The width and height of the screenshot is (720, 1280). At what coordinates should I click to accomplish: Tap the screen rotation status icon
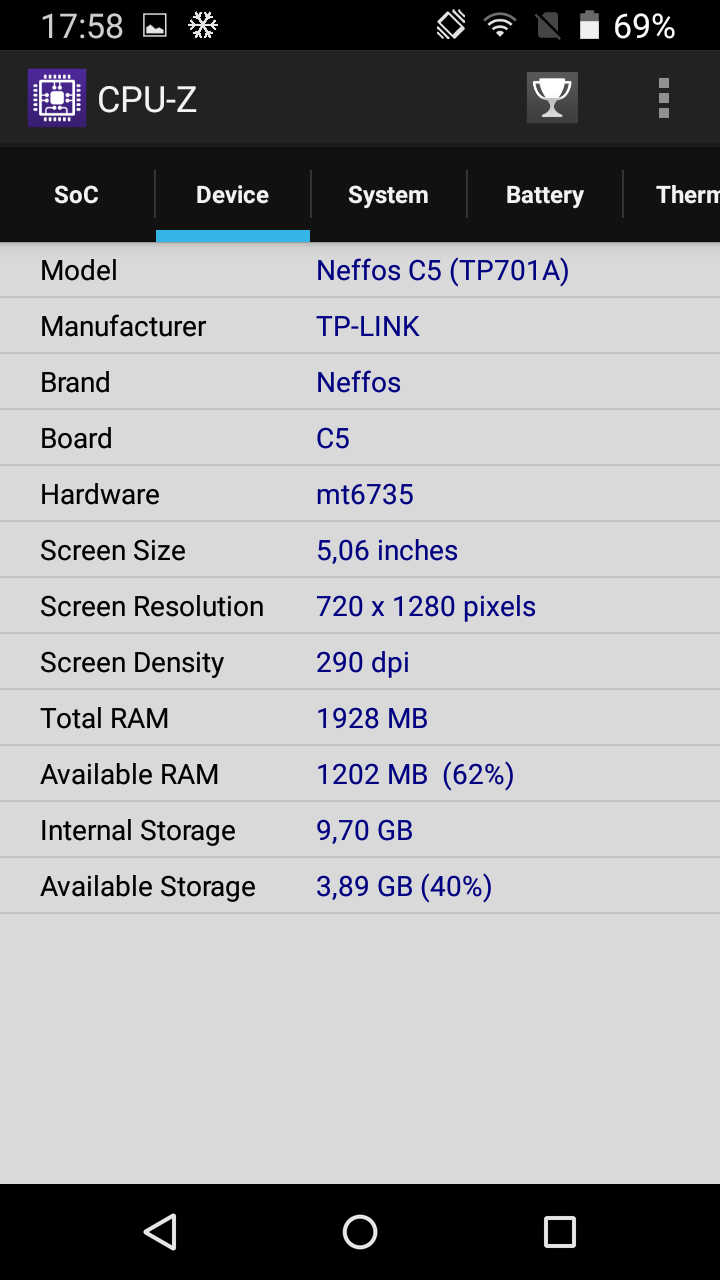[451, 25]
